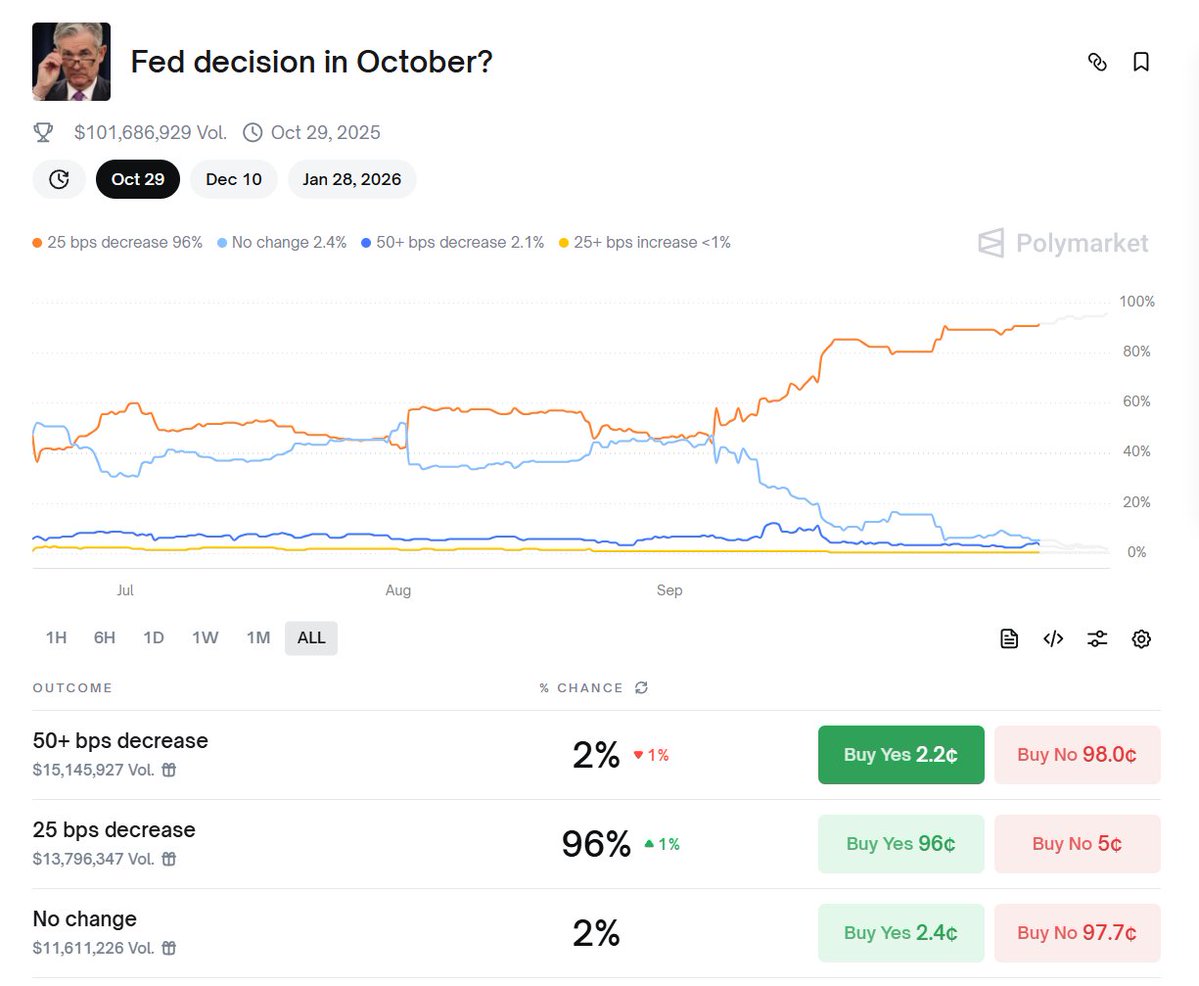The height and width of the screenshot is (986, 1199).
Task: Click rewards gift icon for 50+ bps decrease
Action: click(170, 770)
